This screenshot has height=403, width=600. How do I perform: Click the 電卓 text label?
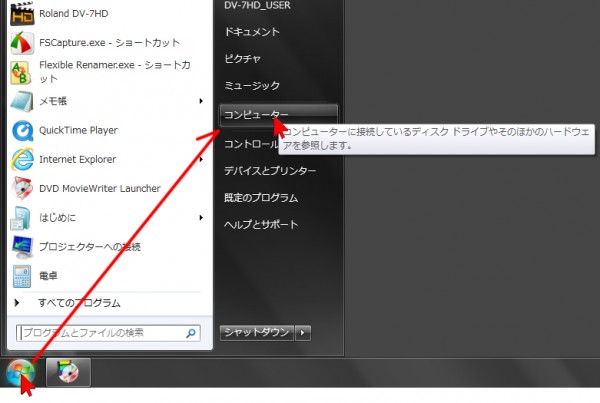(48, 276)
